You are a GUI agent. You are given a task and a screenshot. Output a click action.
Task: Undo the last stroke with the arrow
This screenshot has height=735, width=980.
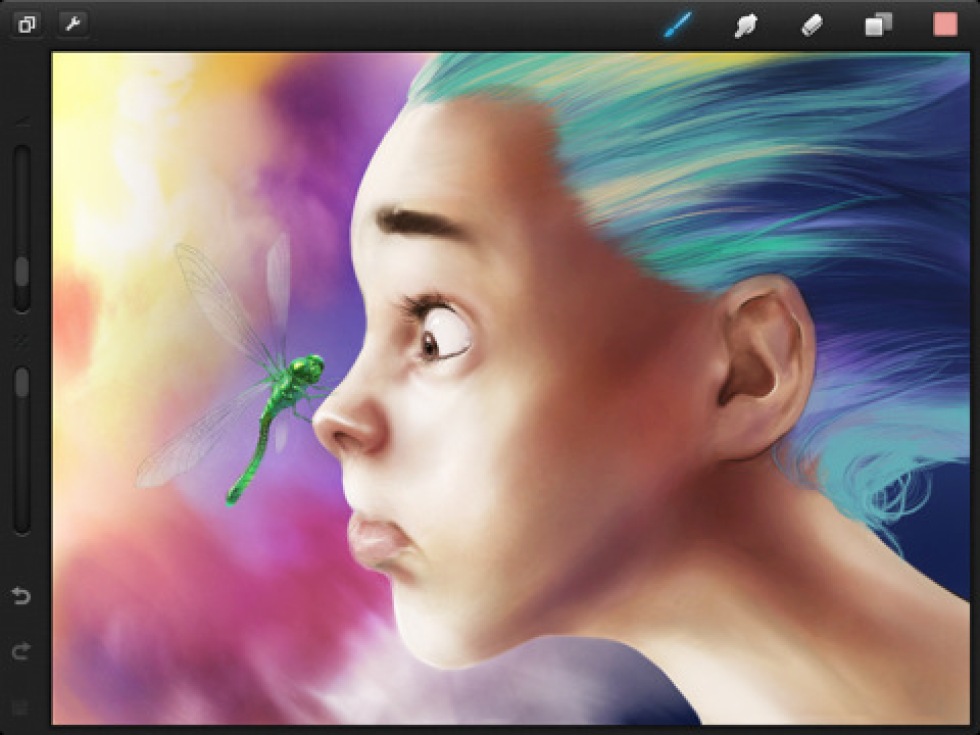[x=21, y=597]
